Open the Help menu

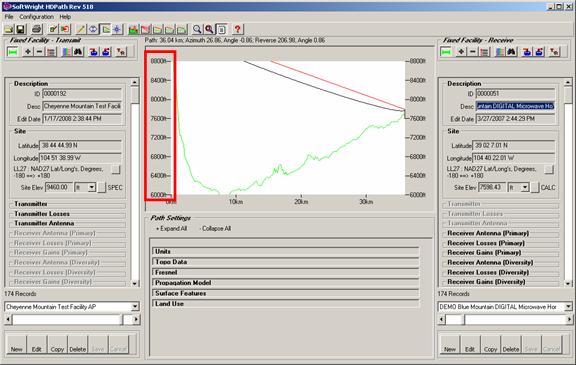65,17
